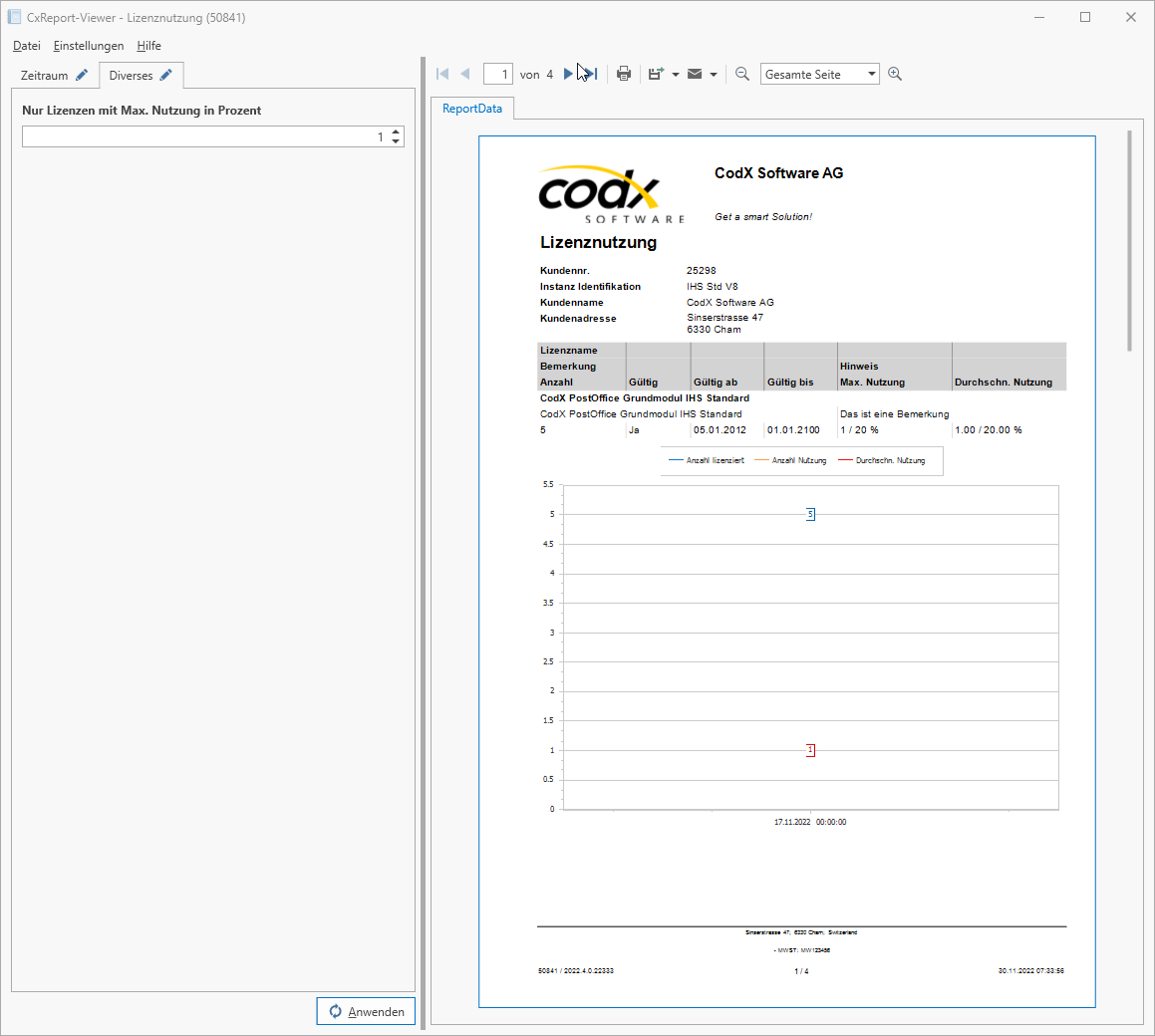The image size is (1155, 1036).
Task: Maximize the CxReport-Viewer window
Action: tap(1085, 17)
